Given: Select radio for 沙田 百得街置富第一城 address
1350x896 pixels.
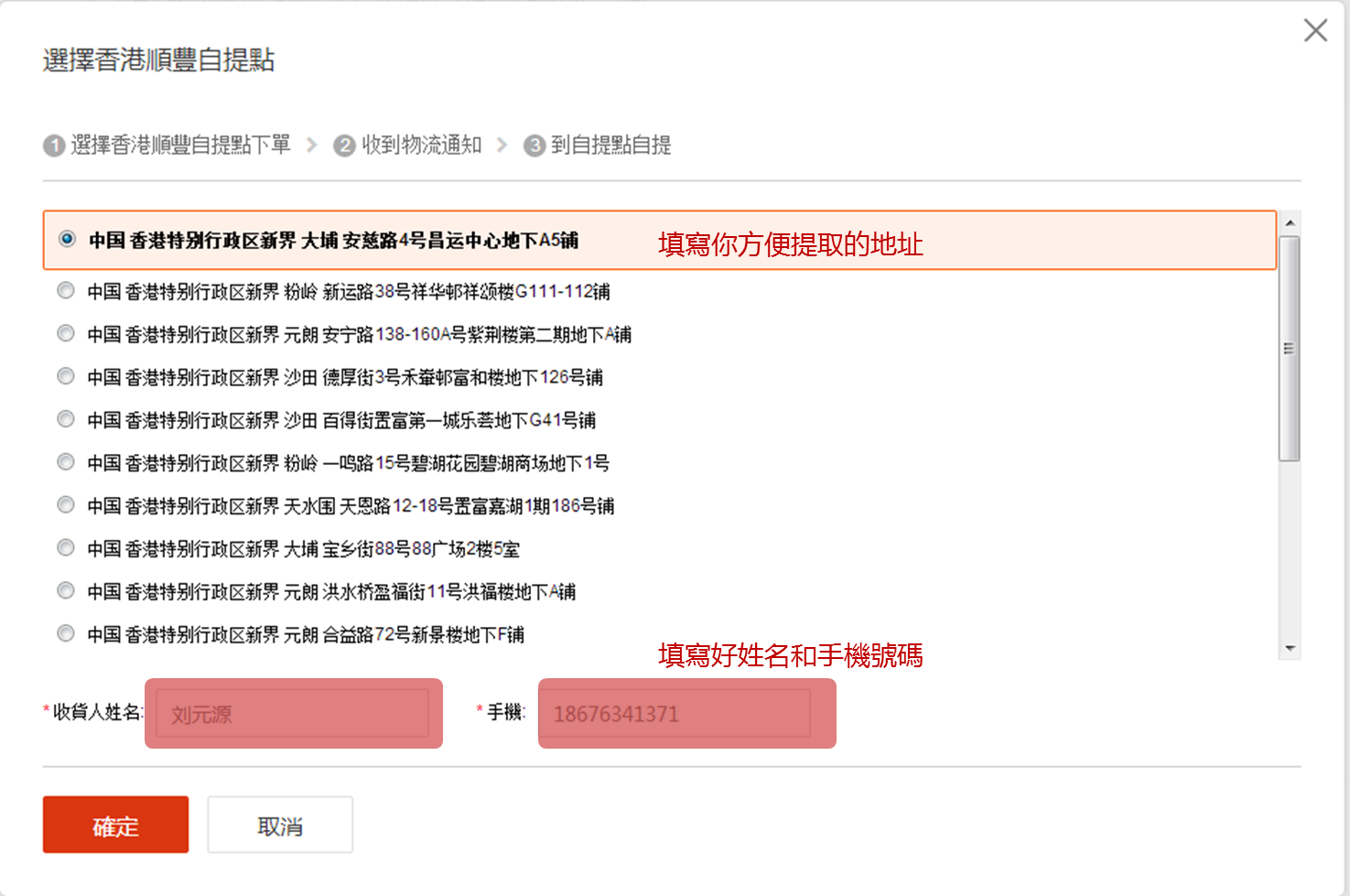Looking at the screenshot, I should (66, 418).
